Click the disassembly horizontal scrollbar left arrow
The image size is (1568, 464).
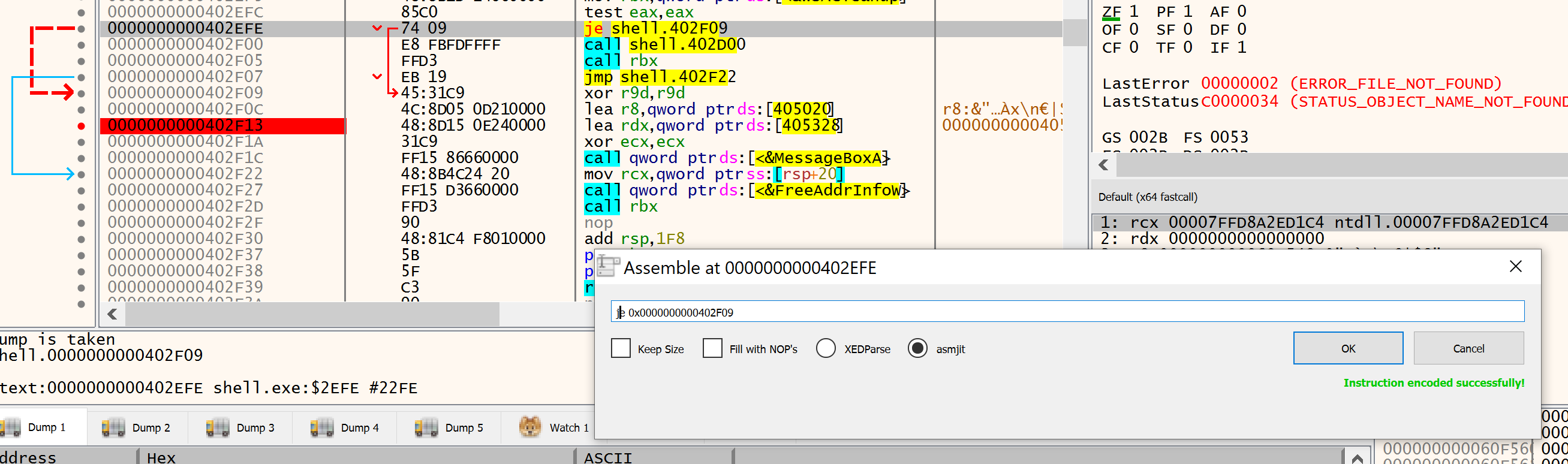[112, 314]
